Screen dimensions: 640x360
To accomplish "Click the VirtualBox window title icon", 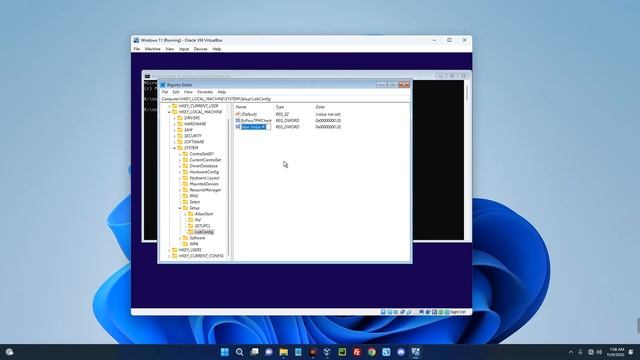I will [136, 40].
